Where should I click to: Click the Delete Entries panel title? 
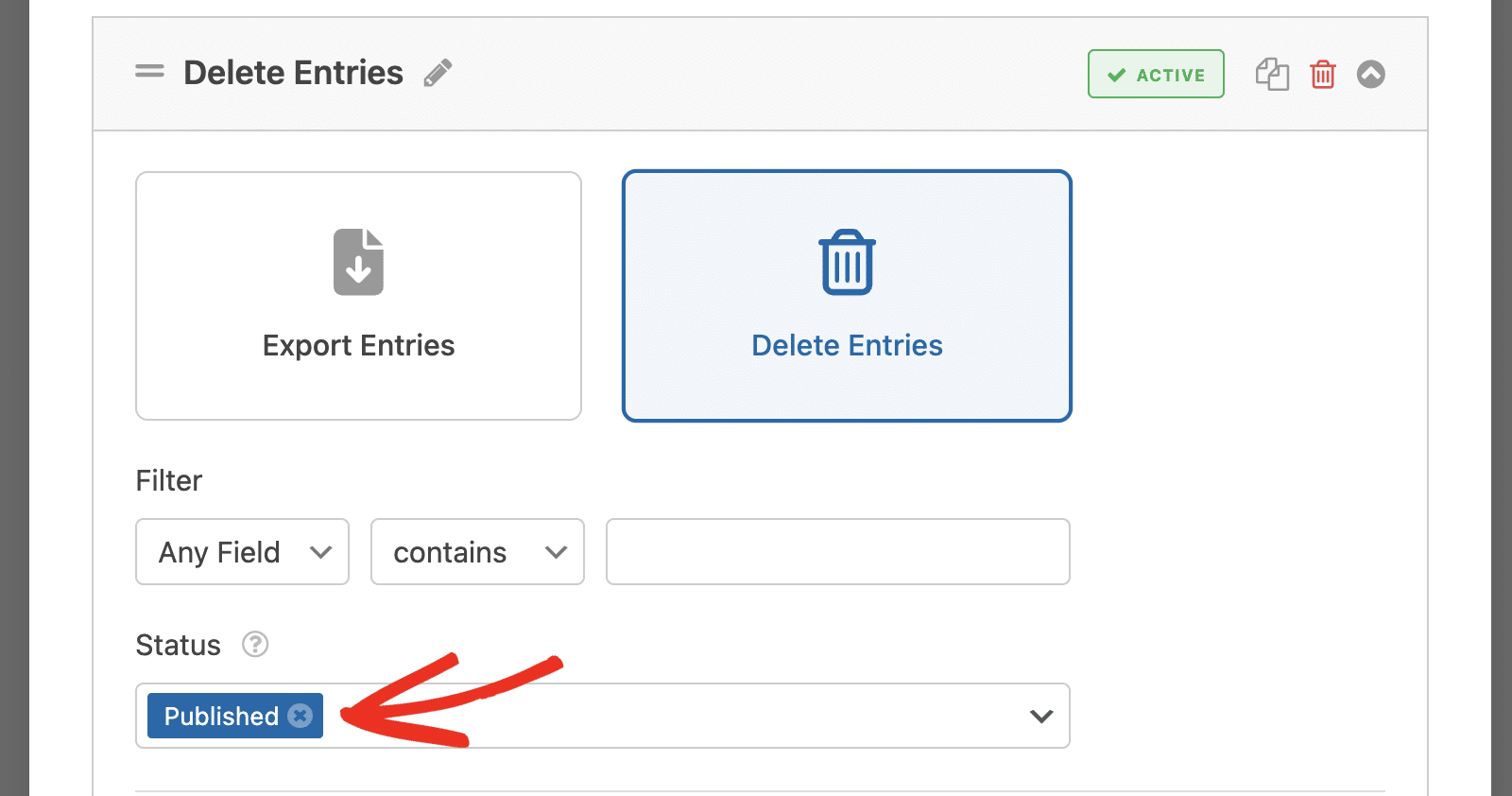point(293,73)
